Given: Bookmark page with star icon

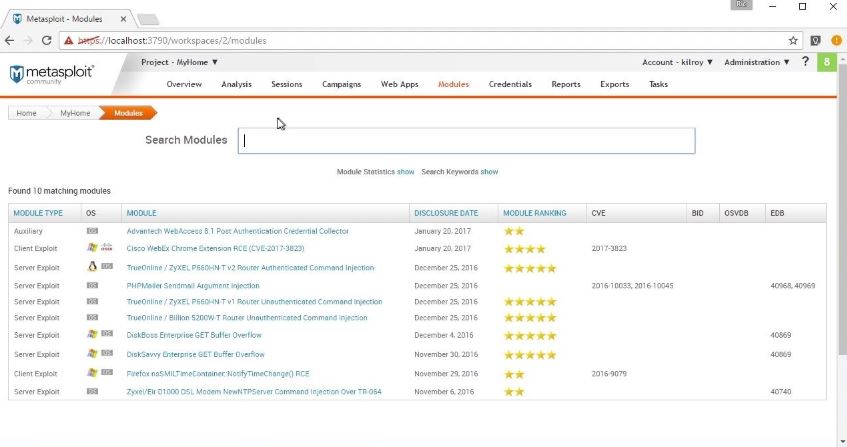Looking at the screenshot, I should 793,40.
